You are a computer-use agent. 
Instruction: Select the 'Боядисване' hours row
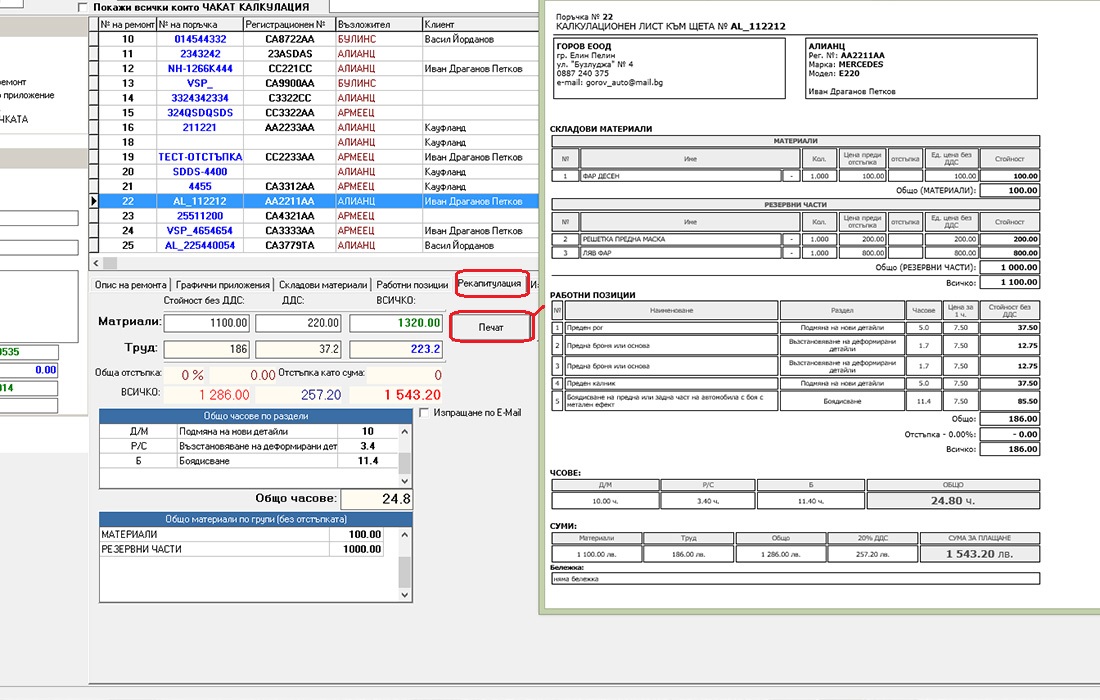coord(249,461)
